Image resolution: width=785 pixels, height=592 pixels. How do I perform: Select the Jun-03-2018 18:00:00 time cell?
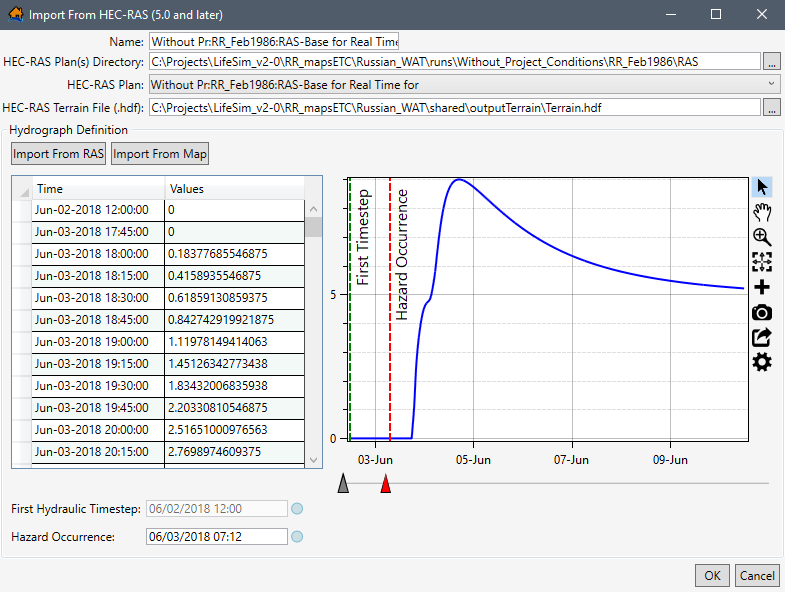pos(98,254)
